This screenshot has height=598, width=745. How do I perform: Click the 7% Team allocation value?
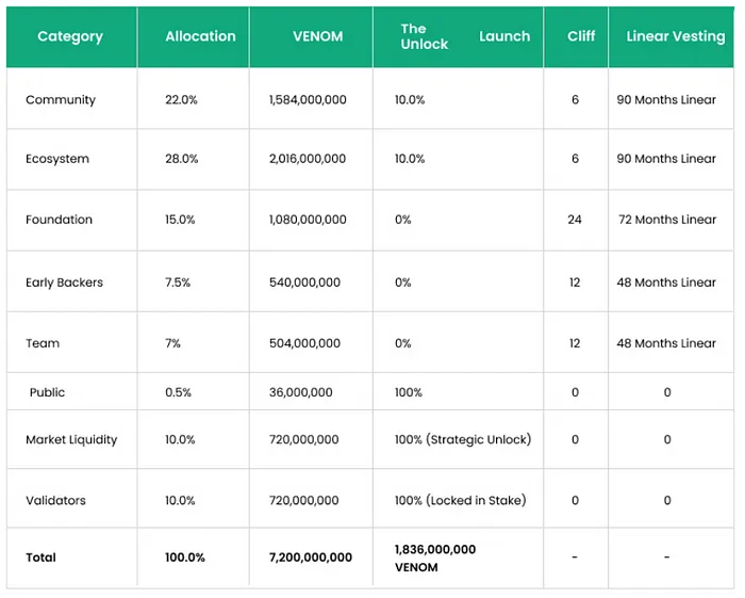173,343
